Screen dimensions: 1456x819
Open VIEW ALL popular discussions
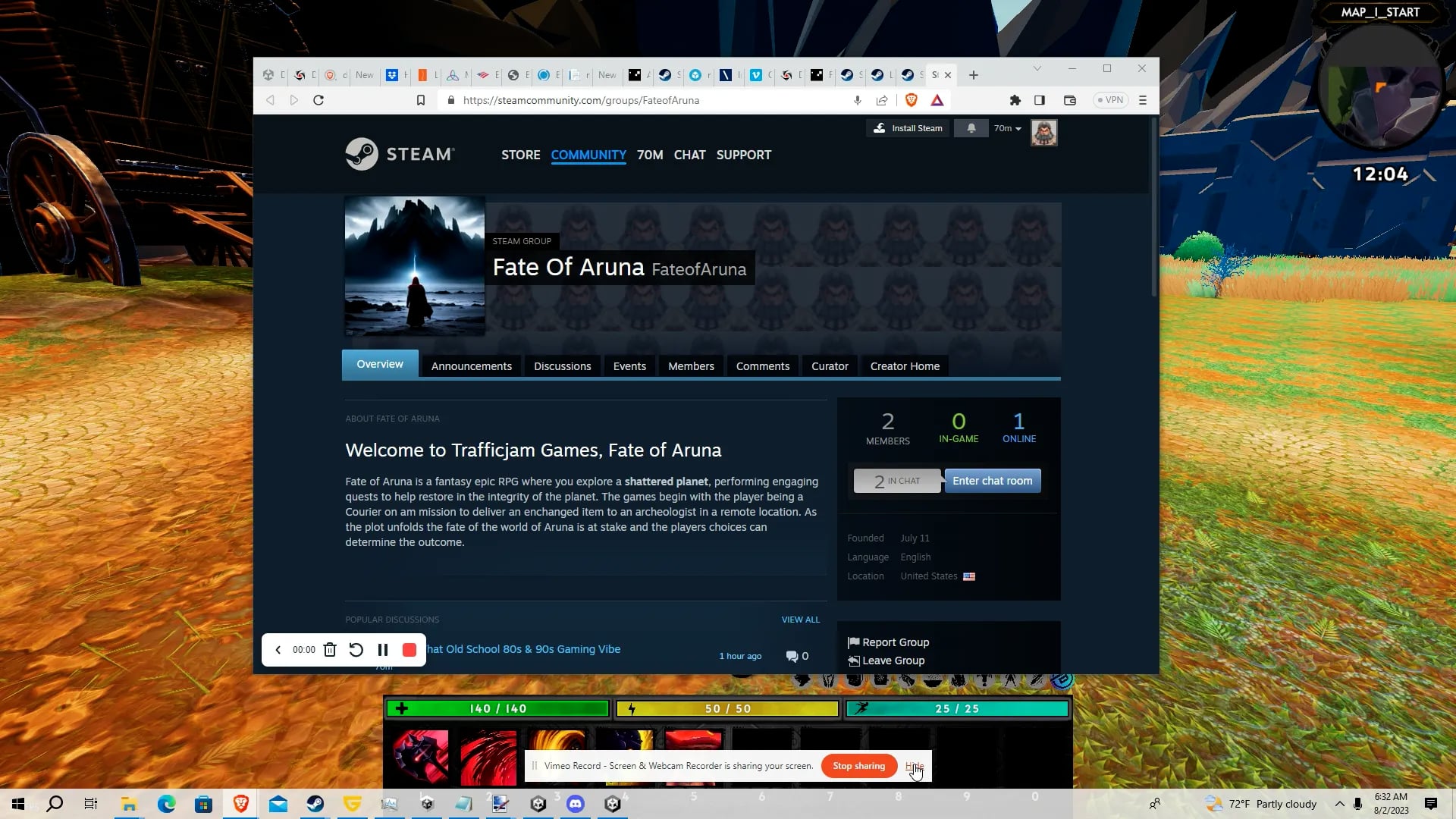(x=800, y=620)
